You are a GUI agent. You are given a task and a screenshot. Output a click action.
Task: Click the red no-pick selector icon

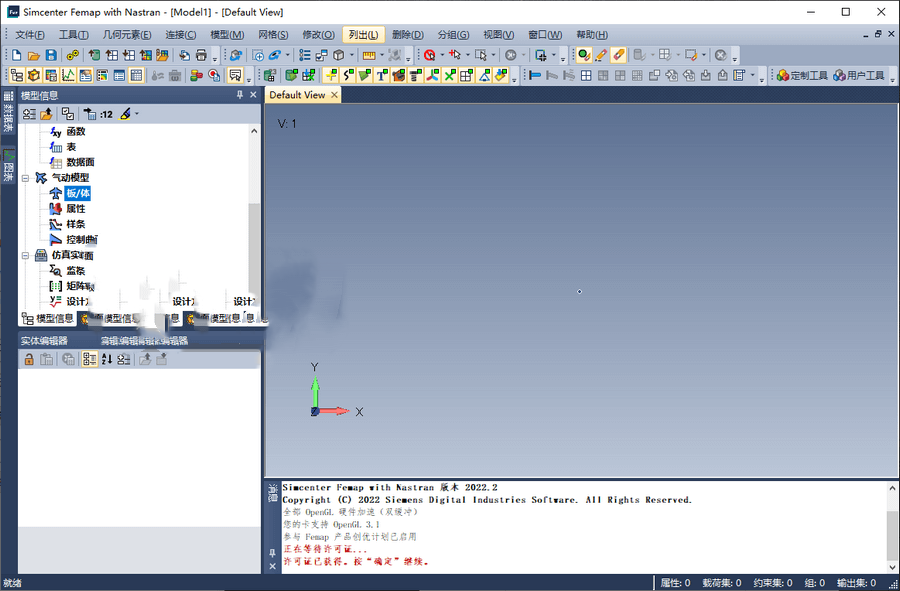pyautogui.click(x=429, y=55)
